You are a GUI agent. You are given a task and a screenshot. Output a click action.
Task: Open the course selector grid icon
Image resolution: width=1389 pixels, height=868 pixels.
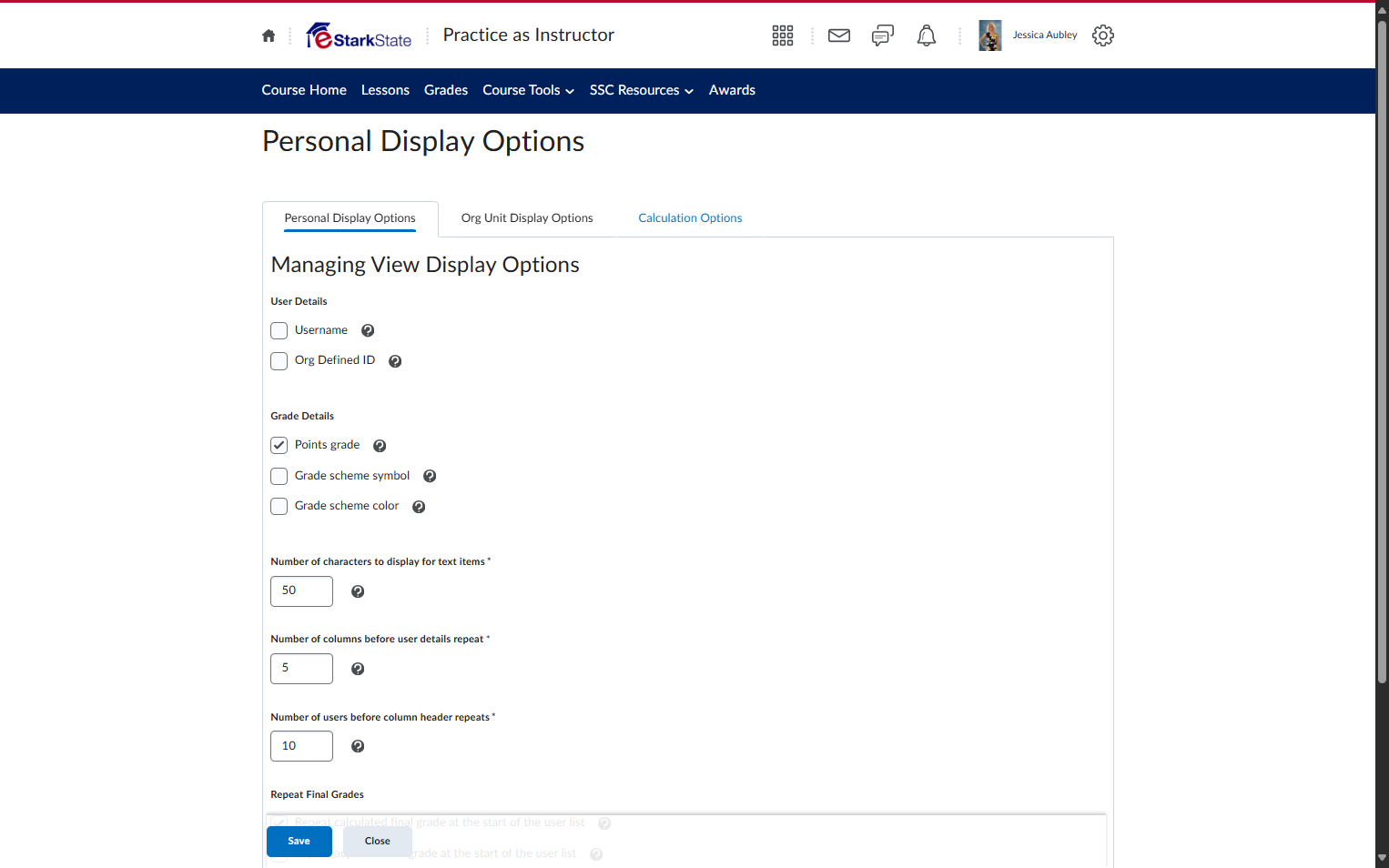[x=783, y=35]
